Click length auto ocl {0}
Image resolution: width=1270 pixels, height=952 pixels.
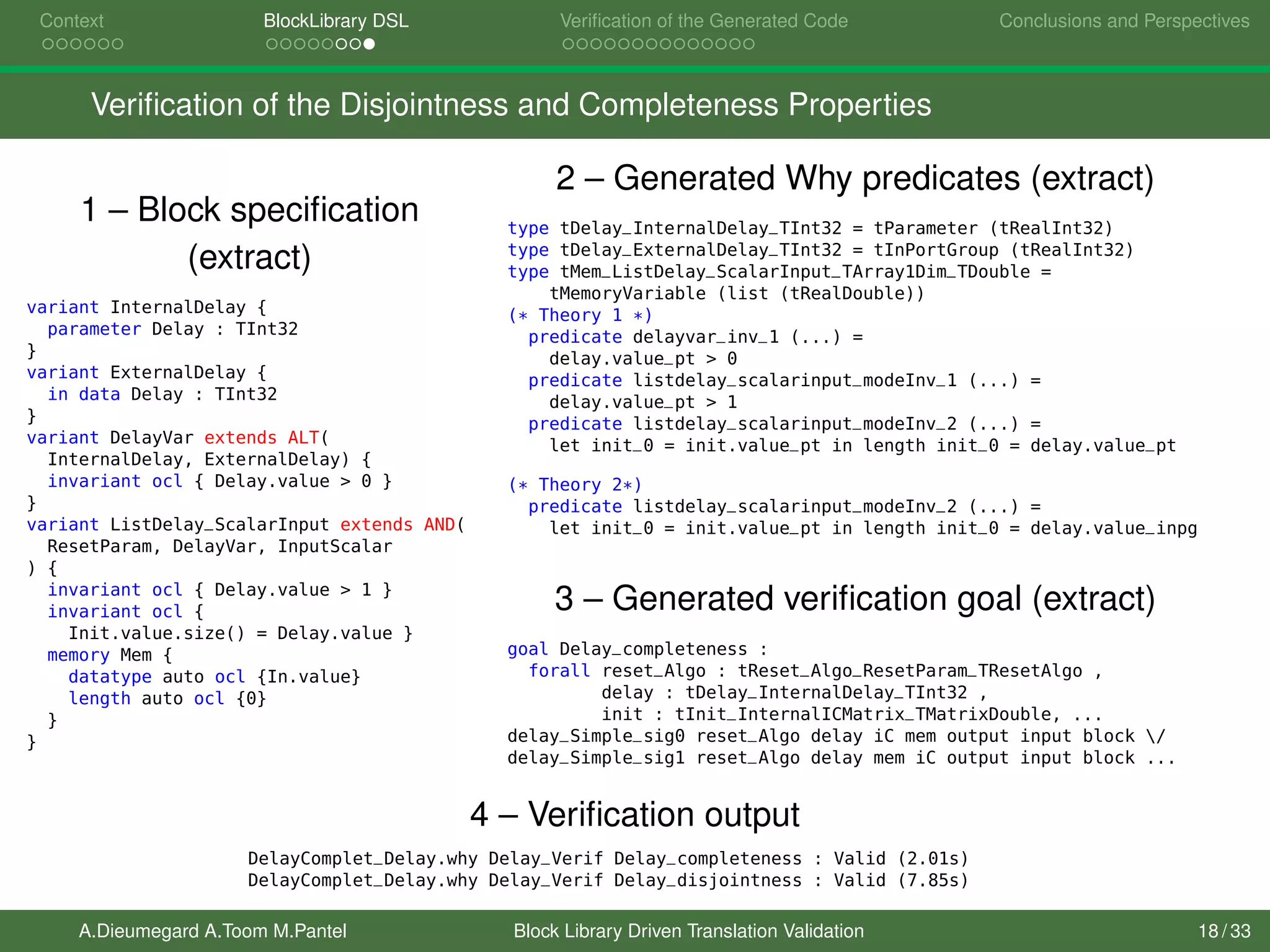coord(167,698)
